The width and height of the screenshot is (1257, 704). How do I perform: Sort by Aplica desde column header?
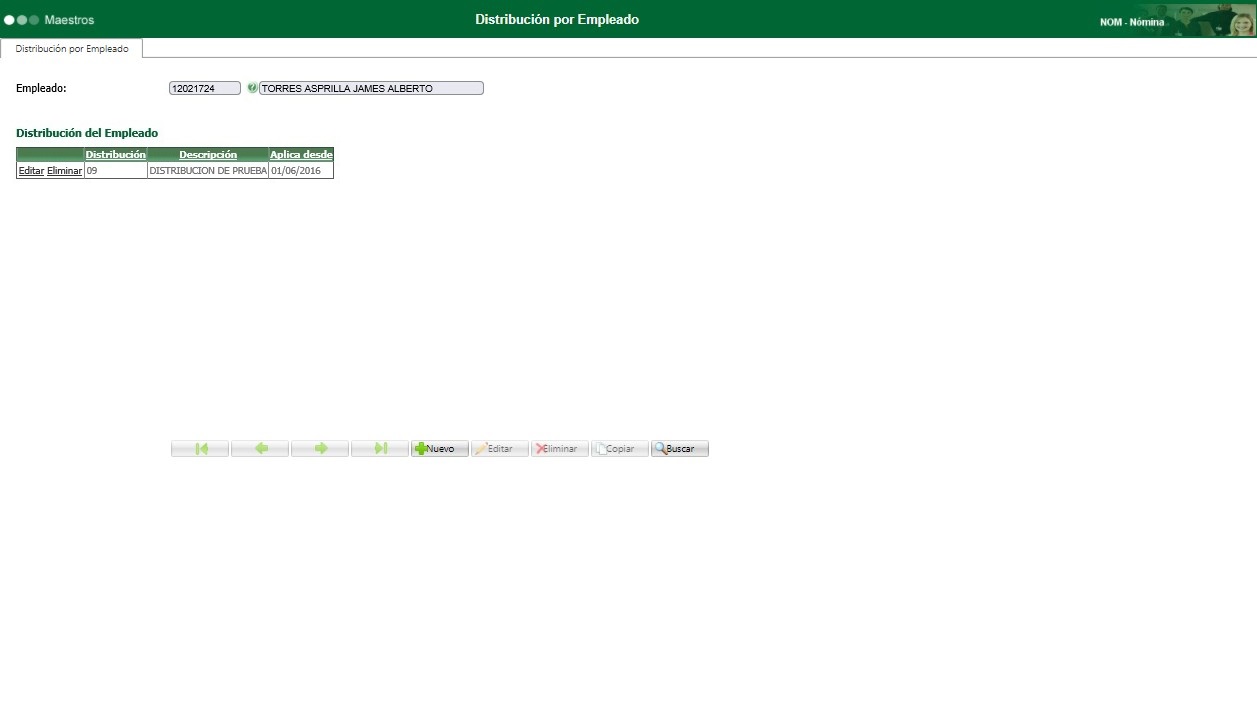point(301,154)
